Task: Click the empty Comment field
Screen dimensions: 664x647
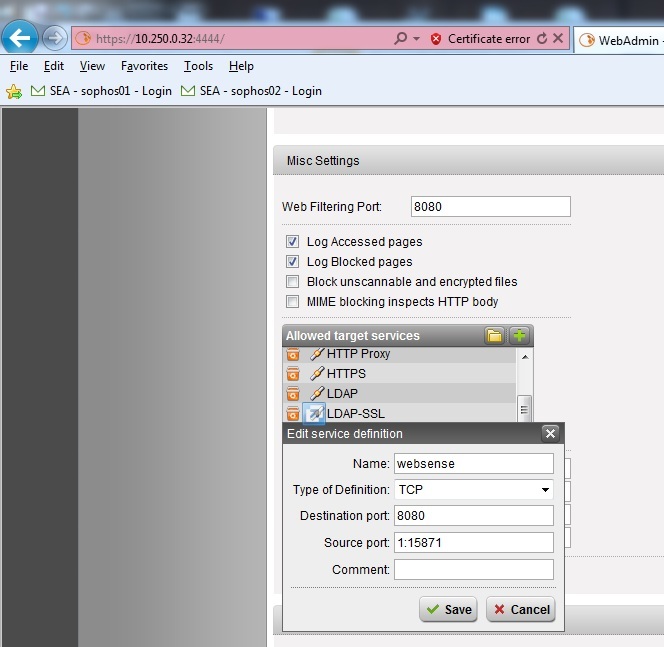Action: coord(474,570)
